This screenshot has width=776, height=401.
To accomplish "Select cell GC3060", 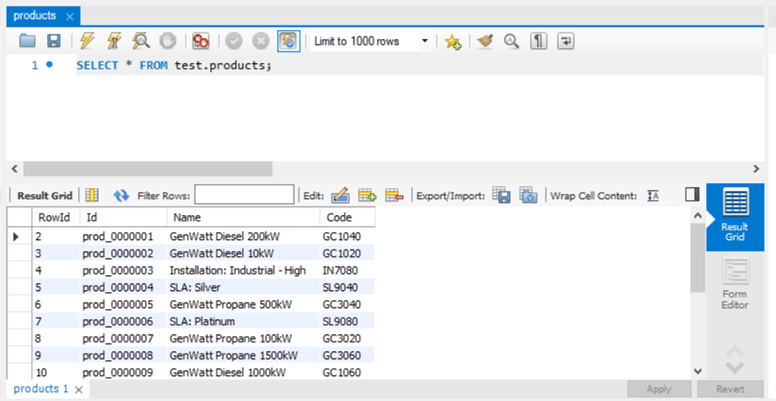I will 347,355.
